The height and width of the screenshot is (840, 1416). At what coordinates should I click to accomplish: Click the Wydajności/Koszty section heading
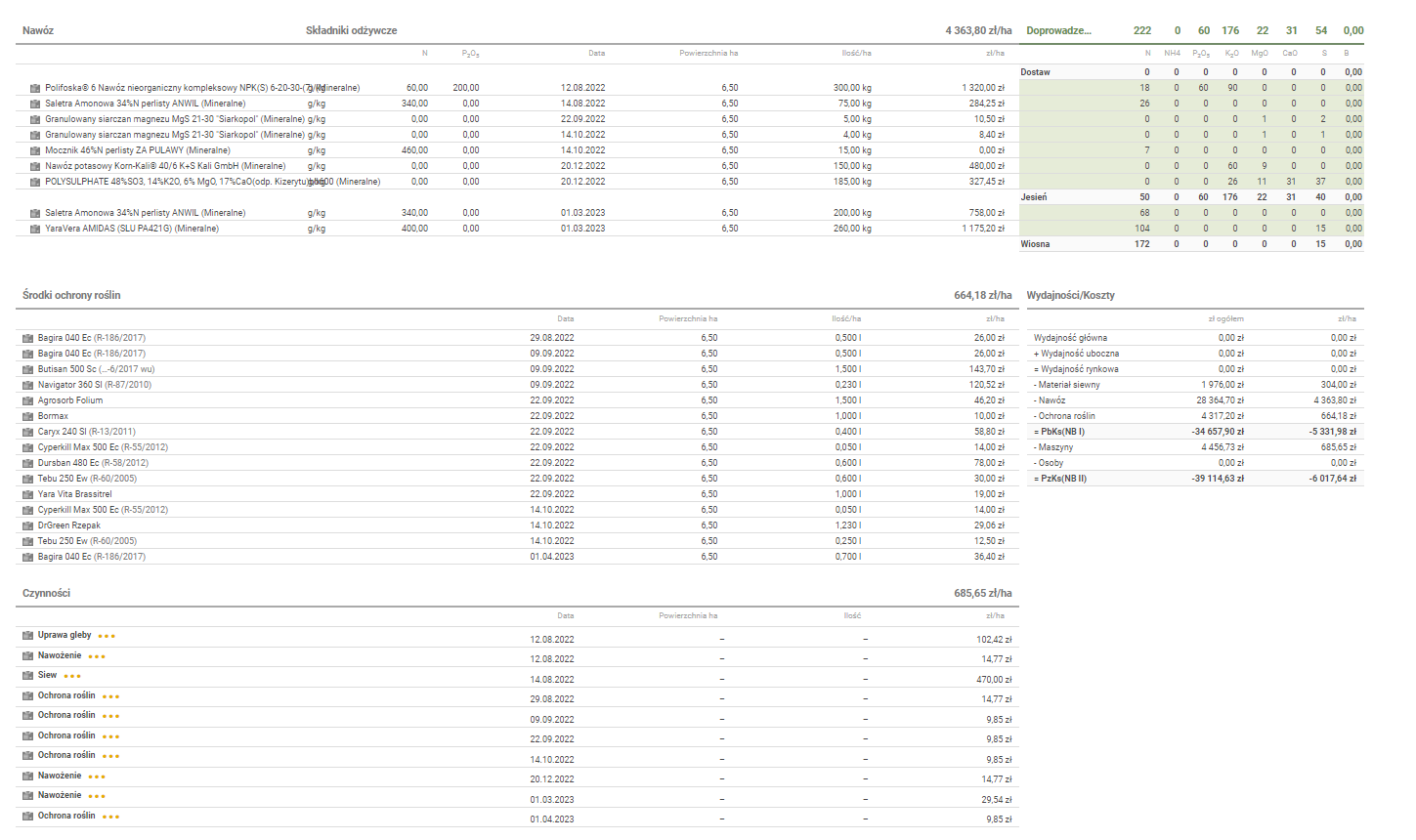(x=1070, y=295)
